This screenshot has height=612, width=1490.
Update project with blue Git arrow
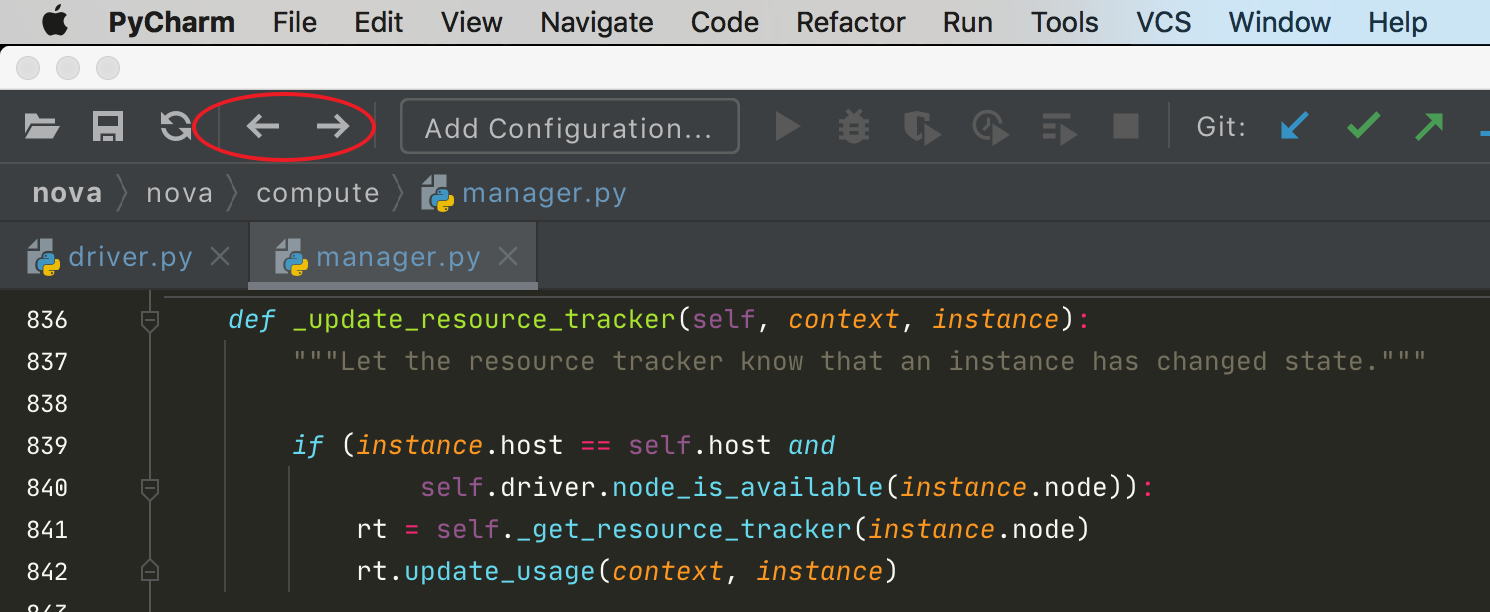[1295, 127]
